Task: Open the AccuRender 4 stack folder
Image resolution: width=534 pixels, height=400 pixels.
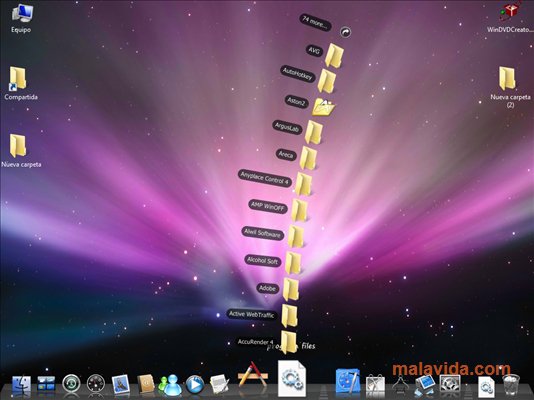Action: 288,342
